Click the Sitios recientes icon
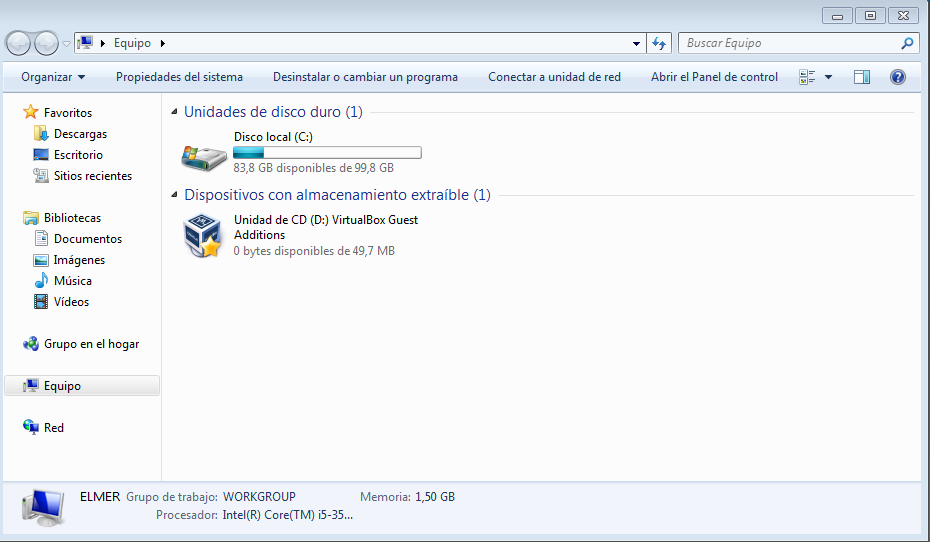The image size is (930, 542). [x=41, y=176]
